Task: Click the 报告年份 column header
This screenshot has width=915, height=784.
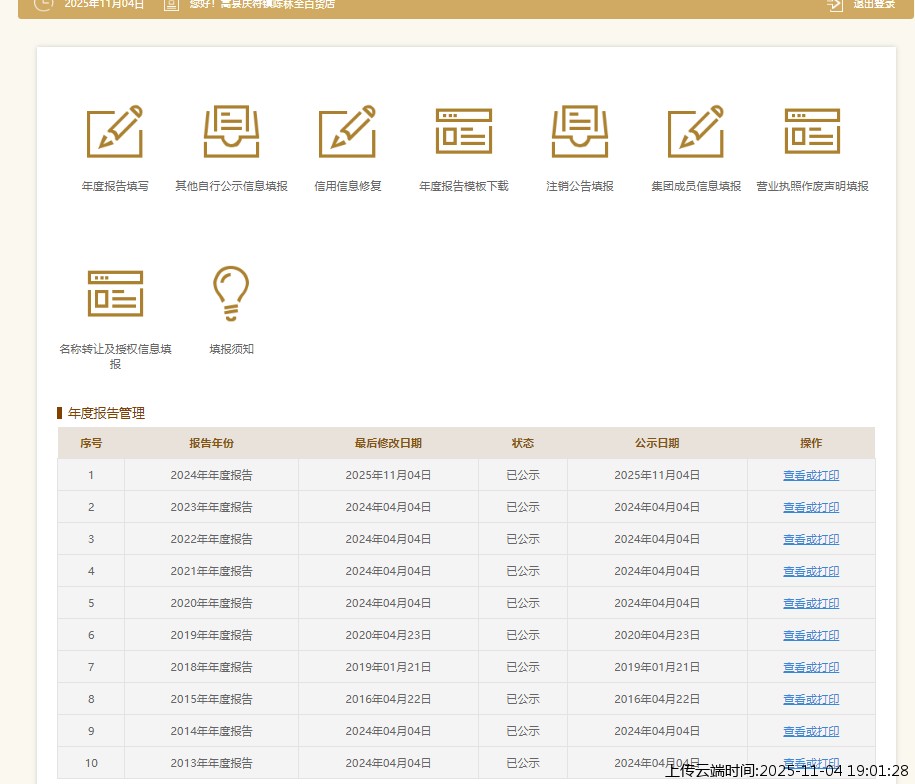Action: pyautogui.click(x=211, y=443)
